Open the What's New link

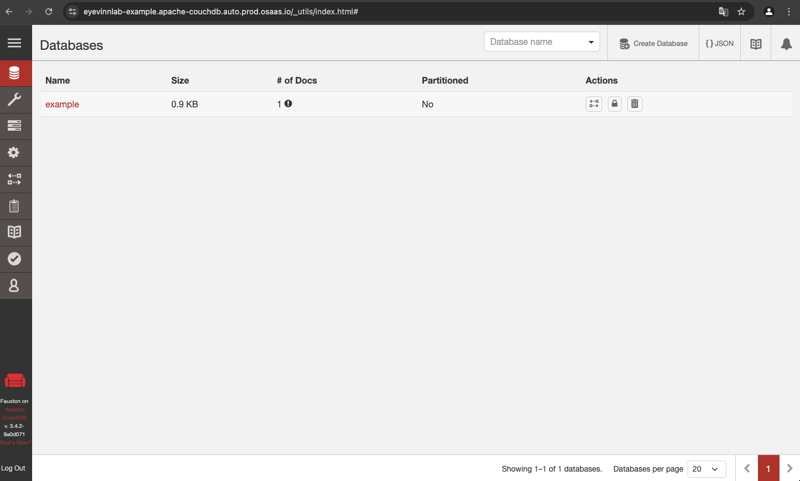[15, 443]
